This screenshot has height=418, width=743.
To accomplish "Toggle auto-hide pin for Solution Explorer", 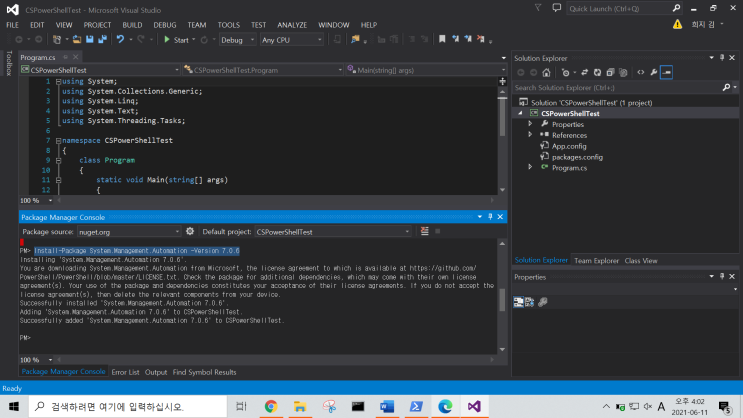I will [722, 58].
